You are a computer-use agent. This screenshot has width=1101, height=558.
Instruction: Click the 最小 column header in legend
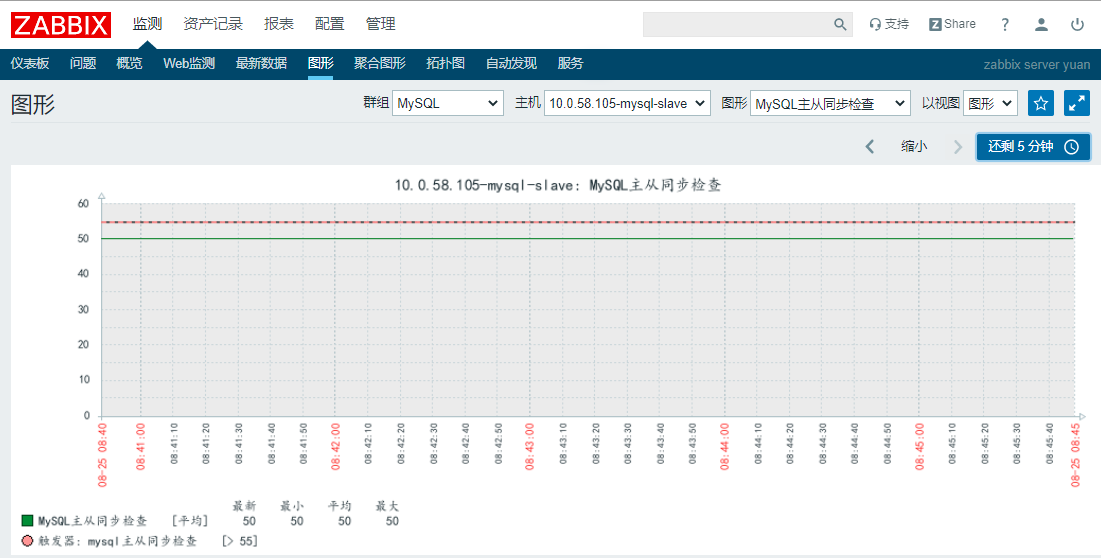(x=292, y=505)
